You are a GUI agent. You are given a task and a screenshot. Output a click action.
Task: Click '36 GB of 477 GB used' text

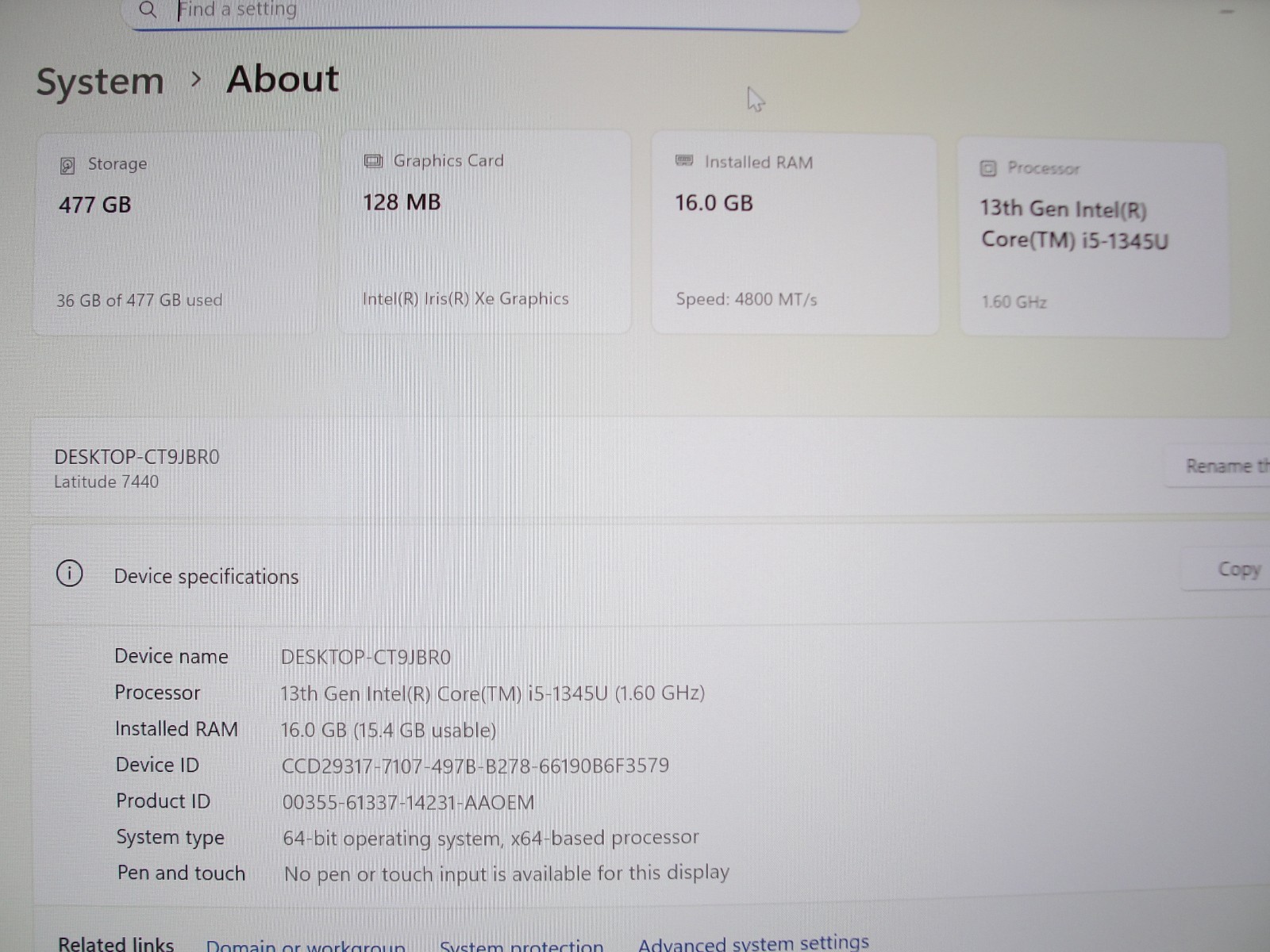pyautogui.click(x=140, y=301)
